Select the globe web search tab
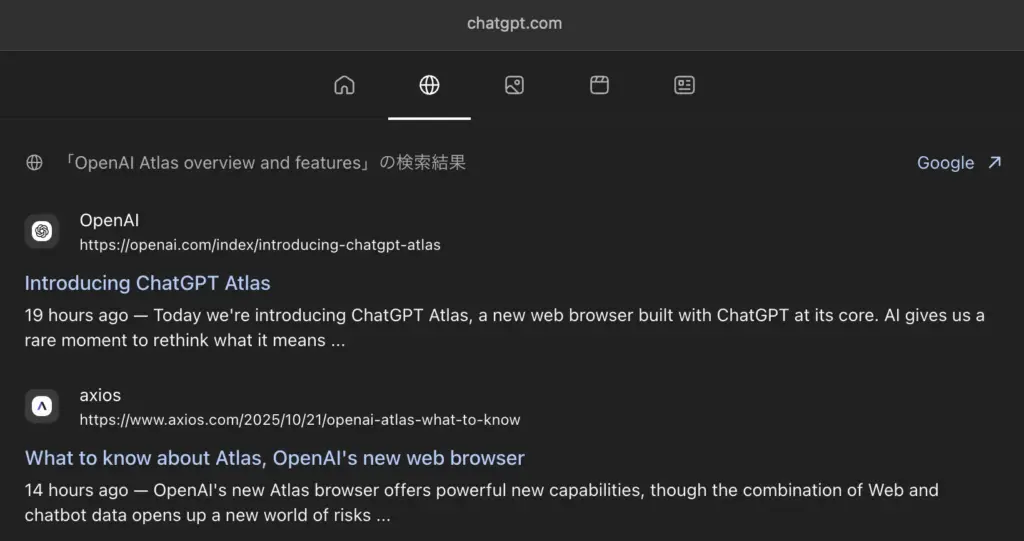 coord(429,85)
